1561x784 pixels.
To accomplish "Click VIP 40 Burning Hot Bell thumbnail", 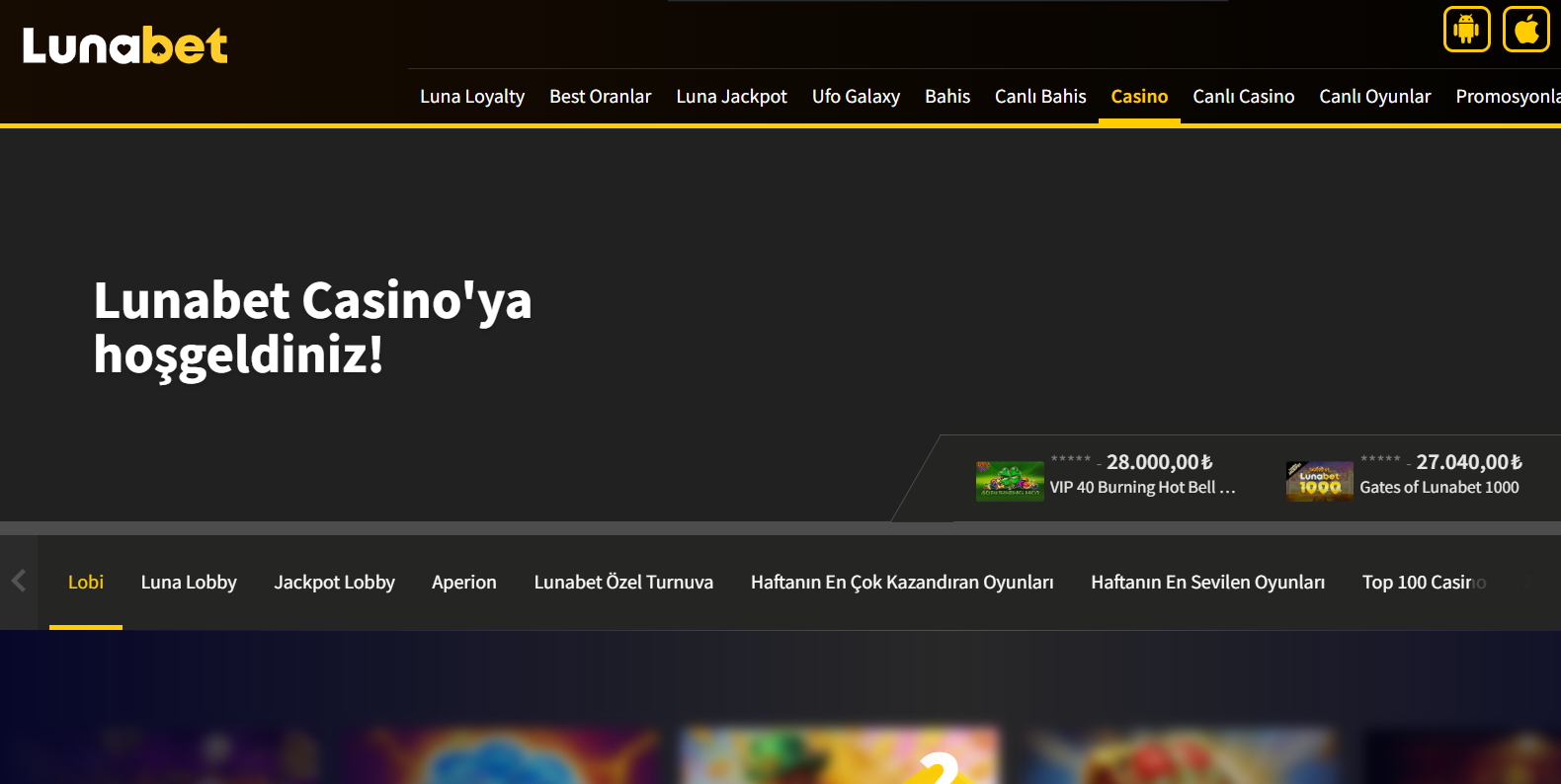I will pos(1010,481).
